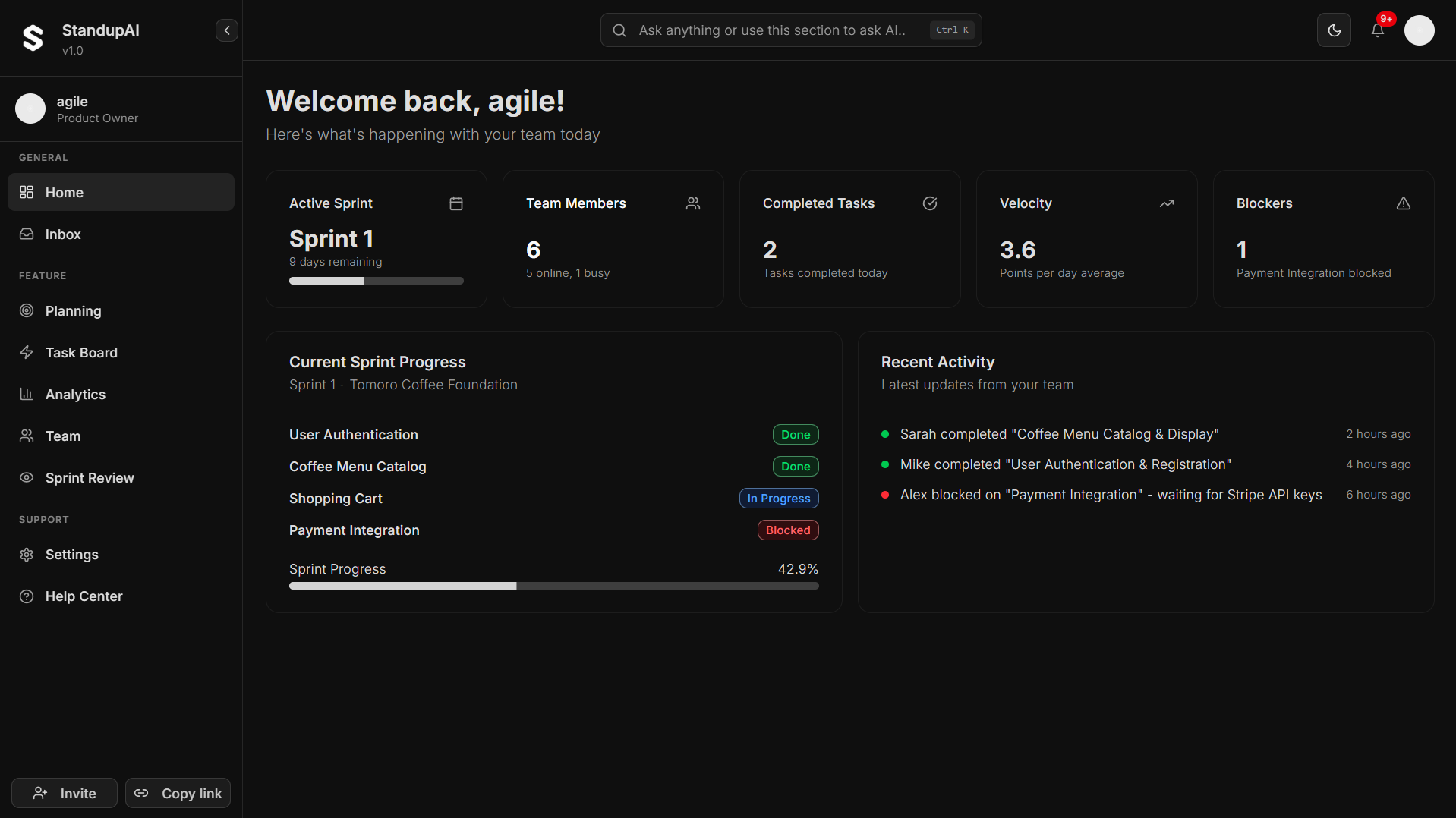View Analytics from the sidebar
Image resolution: width=1456 pixels, height=818 pixels.
75,395
